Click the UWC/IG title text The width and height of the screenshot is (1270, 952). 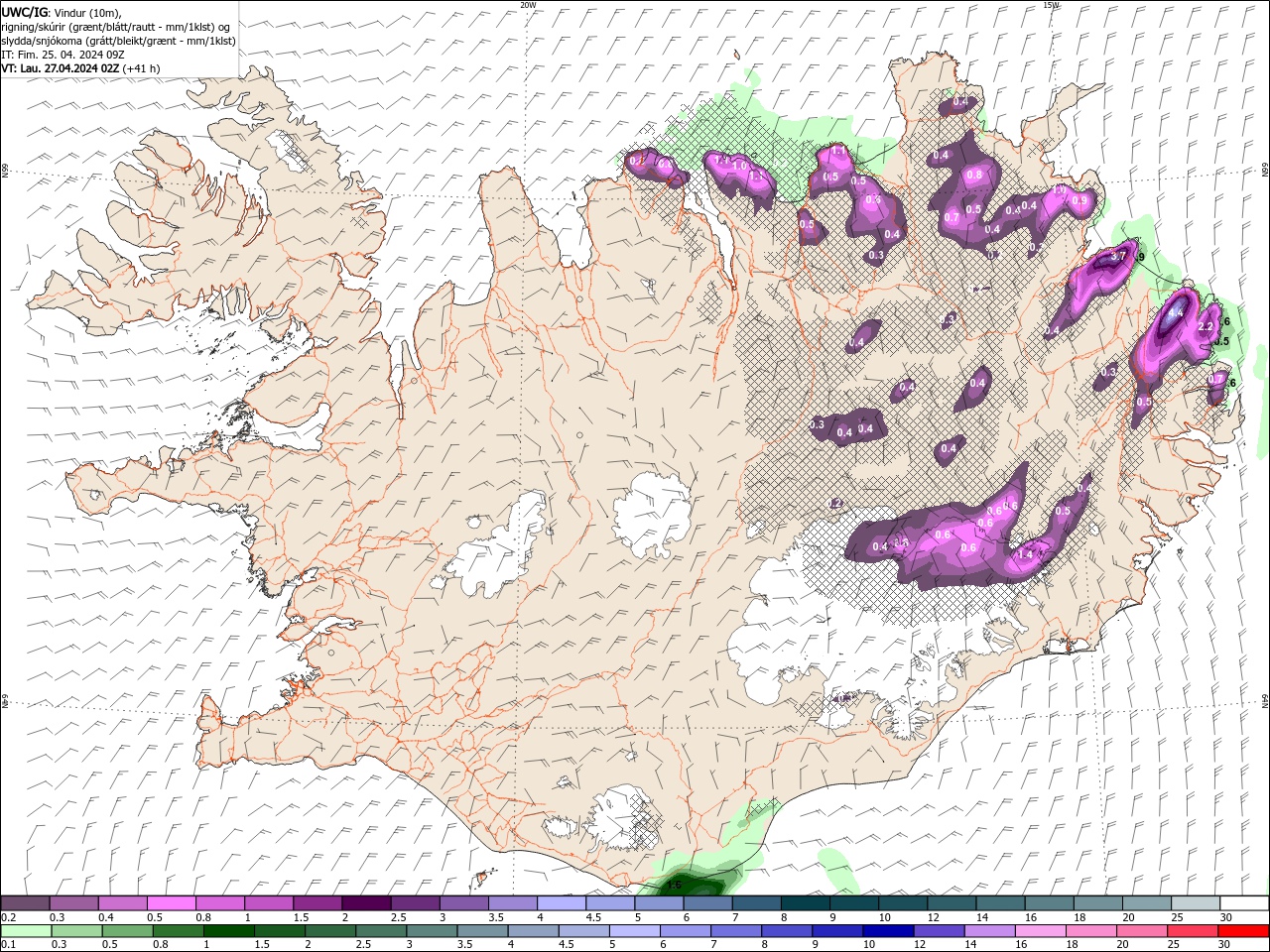pyautogui.click(x=24, y=11)
